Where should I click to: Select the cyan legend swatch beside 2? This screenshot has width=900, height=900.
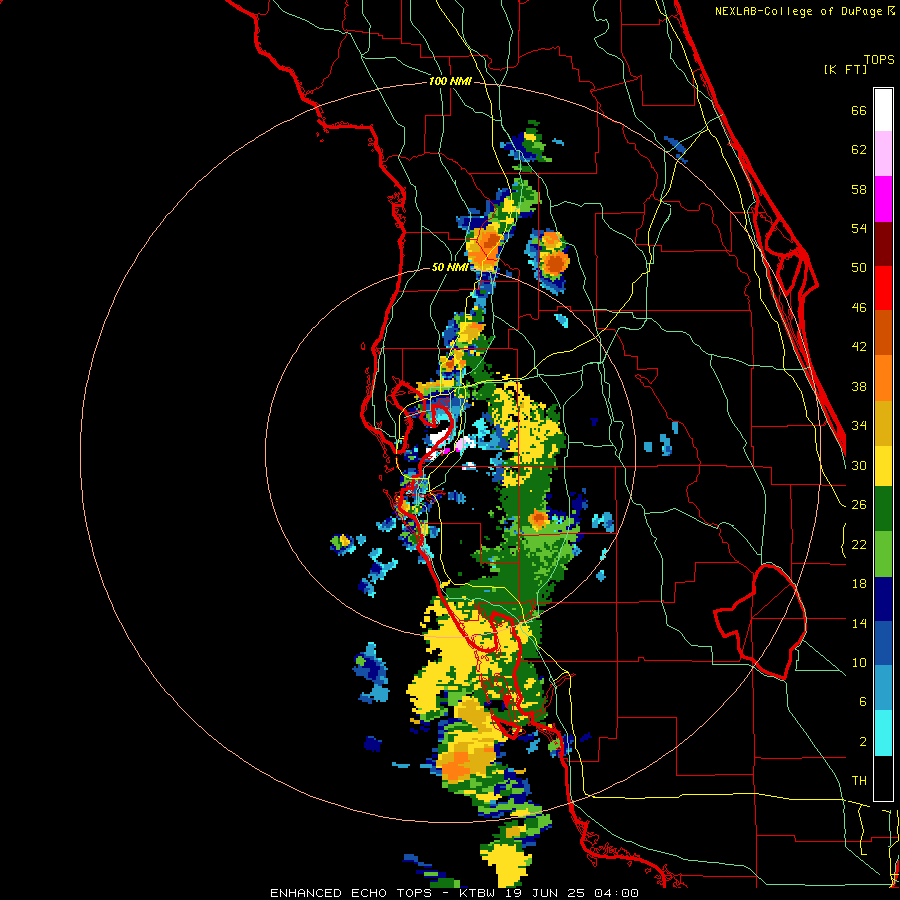click(883, 733)
